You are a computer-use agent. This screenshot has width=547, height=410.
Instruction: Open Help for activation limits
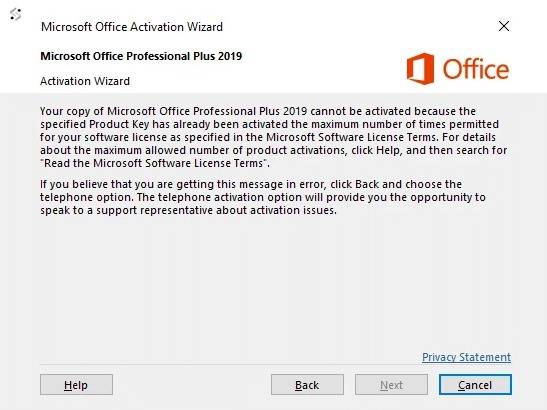click(x=76, y=385)
